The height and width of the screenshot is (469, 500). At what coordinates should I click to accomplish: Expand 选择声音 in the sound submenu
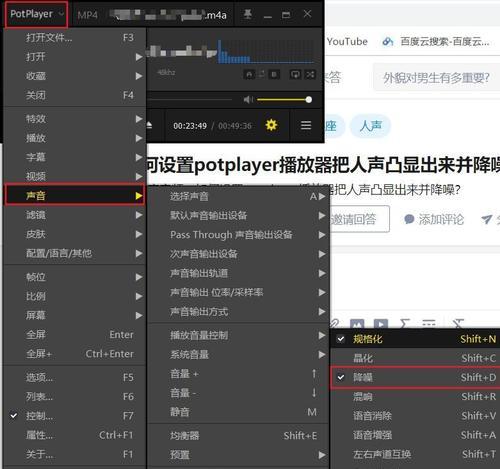(238, 196)
